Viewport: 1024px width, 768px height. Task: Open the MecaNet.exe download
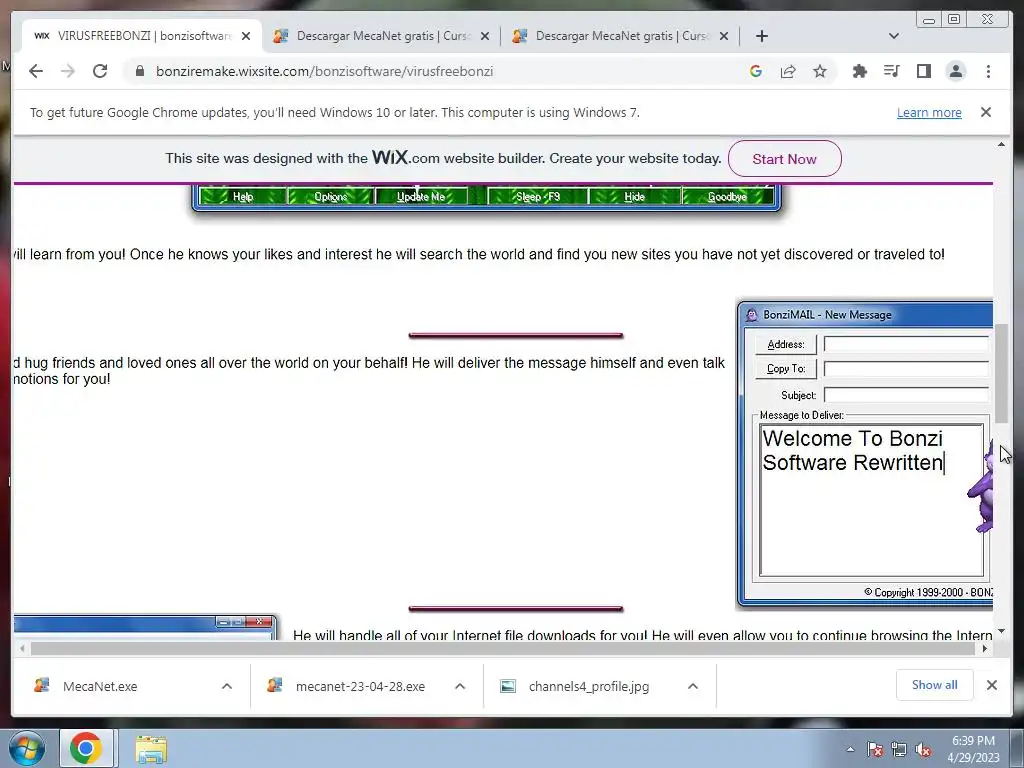tap(98, 686)
